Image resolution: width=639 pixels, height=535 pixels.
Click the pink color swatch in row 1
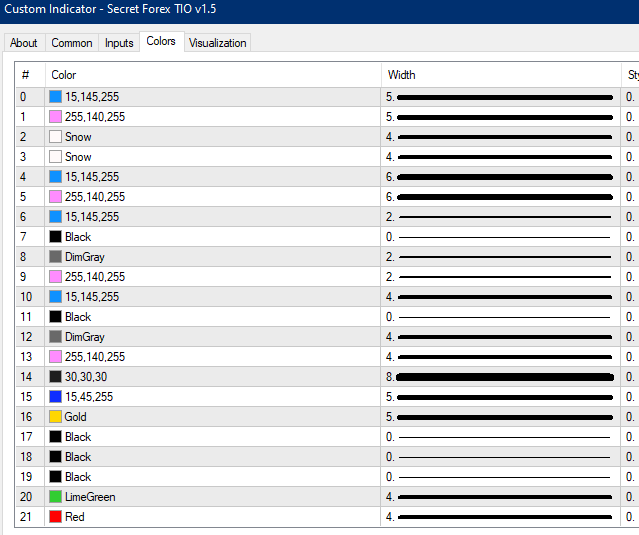(x=55, y=117)
